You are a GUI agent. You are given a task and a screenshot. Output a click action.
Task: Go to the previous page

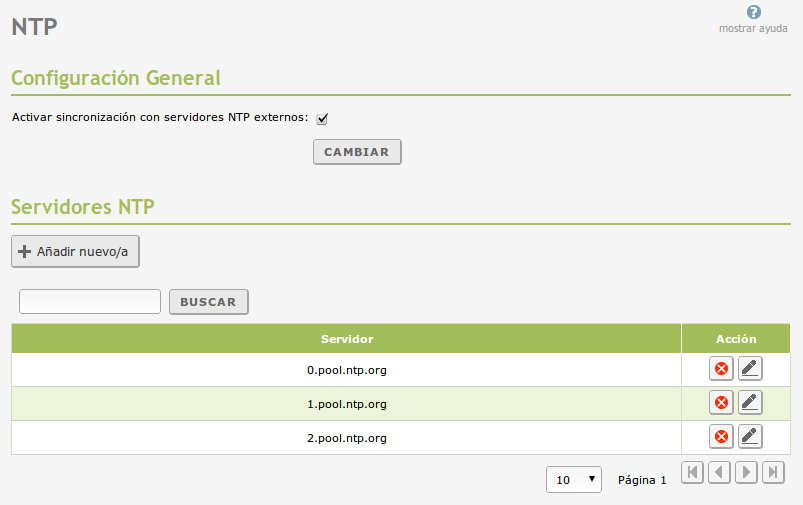point(719,473)
